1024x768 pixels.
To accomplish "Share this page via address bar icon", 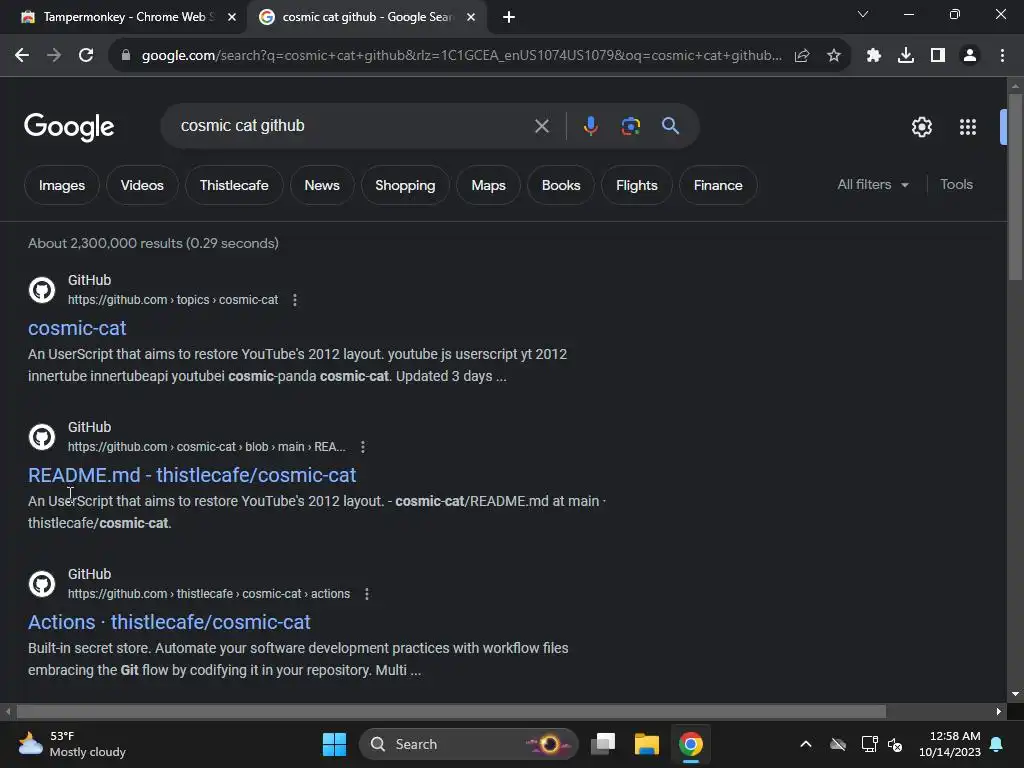I will tap(802, 56).
